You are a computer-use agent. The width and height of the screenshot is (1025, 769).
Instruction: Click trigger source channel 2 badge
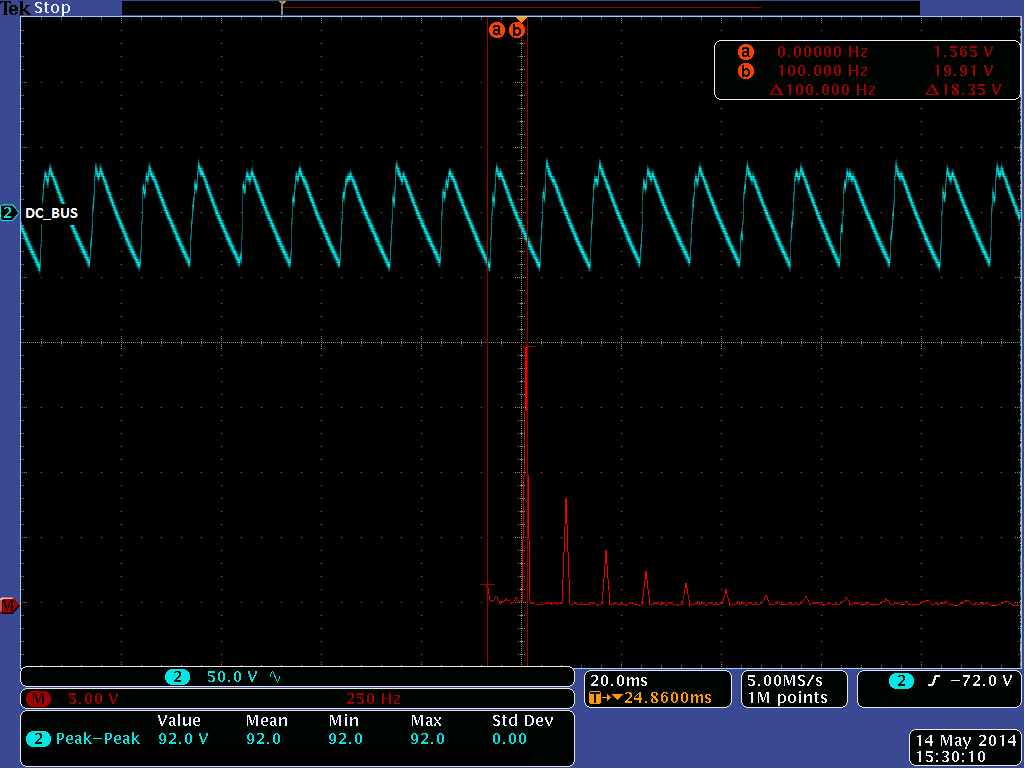tap(901, 681)
